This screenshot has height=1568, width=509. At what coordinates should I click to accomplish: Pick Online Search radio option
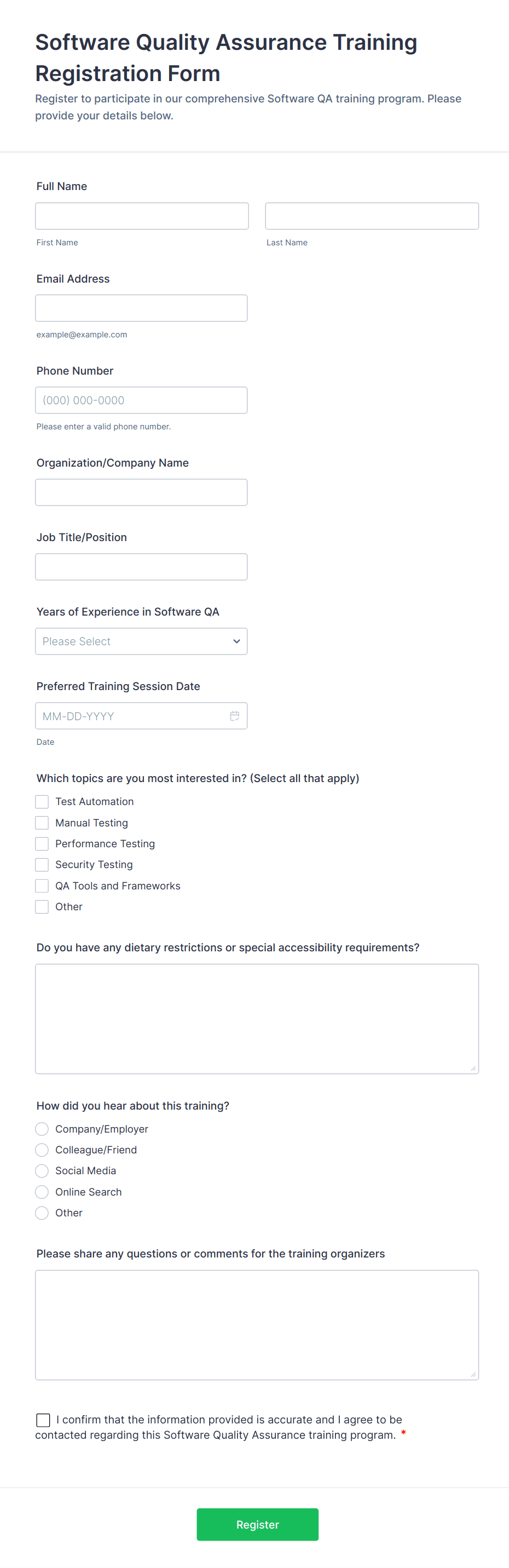coord(42,1192)
